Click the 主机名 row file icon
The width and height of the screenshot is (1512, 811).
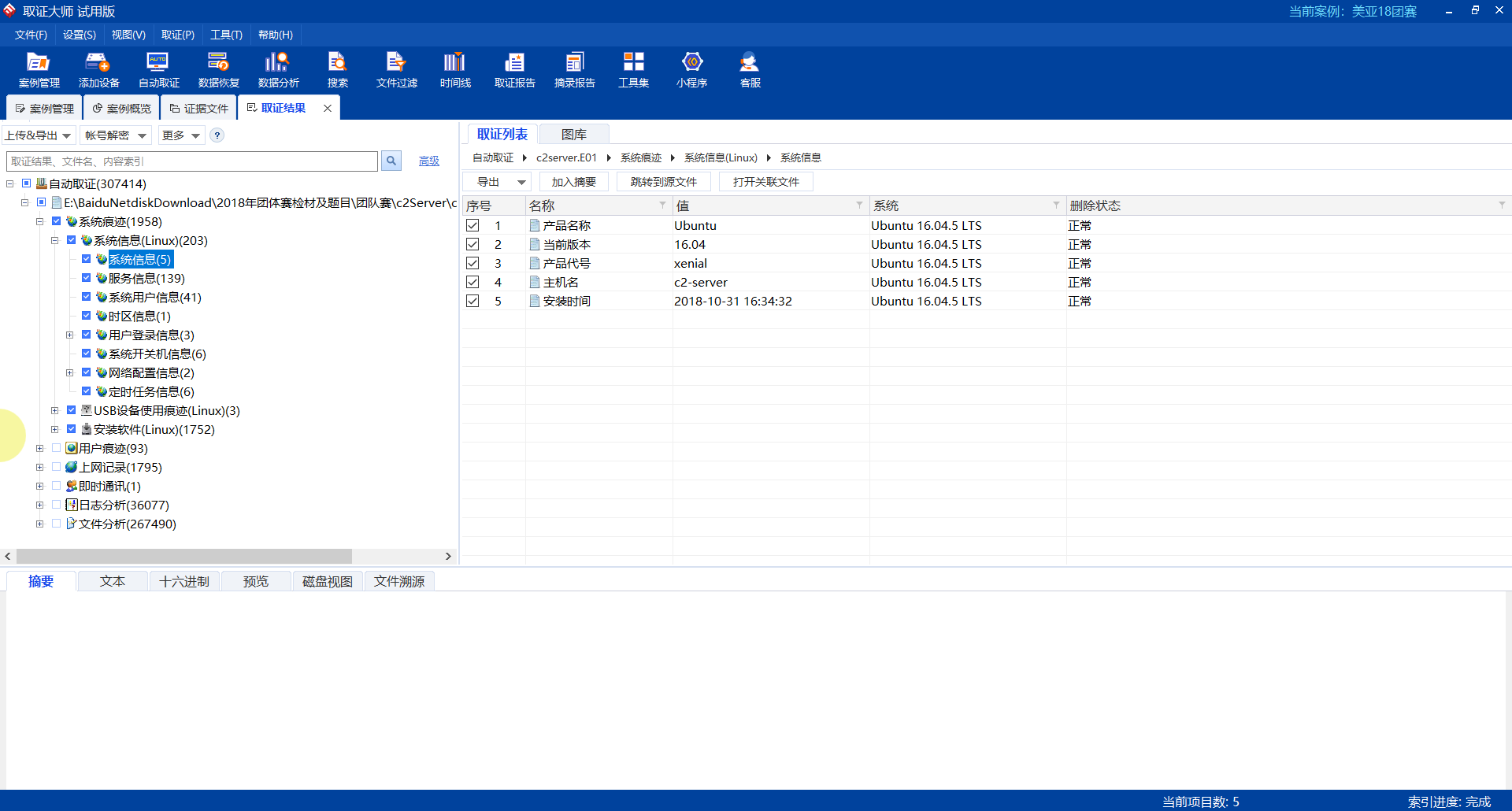pyautogui.click(x=535, y=282)
